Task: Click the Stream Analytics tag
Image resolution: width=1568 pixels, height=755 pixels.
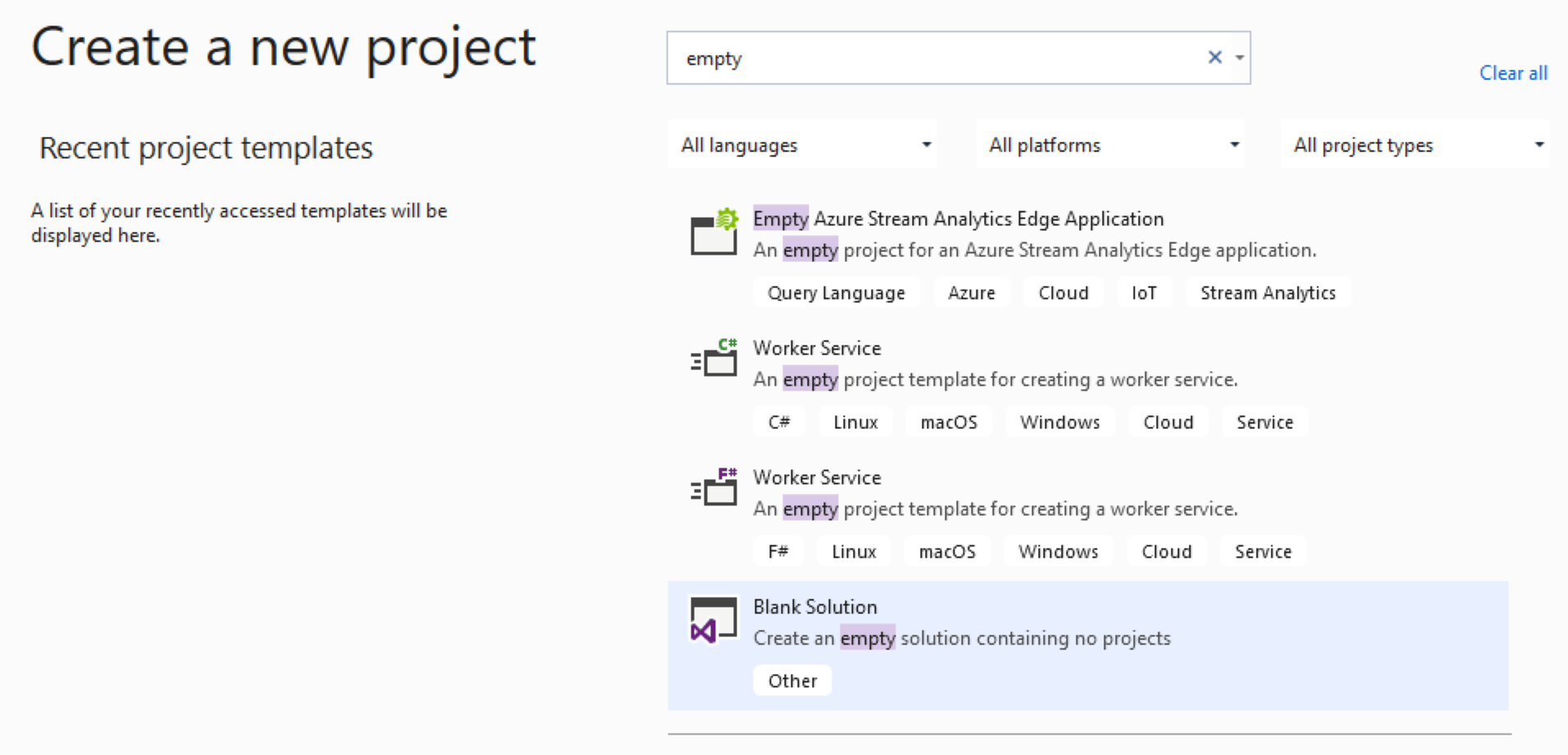Action: coord(1268,293)
